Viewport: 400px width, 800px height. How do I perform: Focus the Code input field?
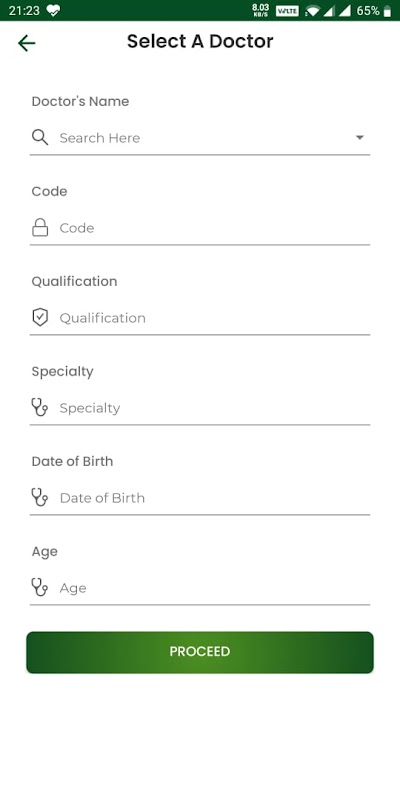200,228
